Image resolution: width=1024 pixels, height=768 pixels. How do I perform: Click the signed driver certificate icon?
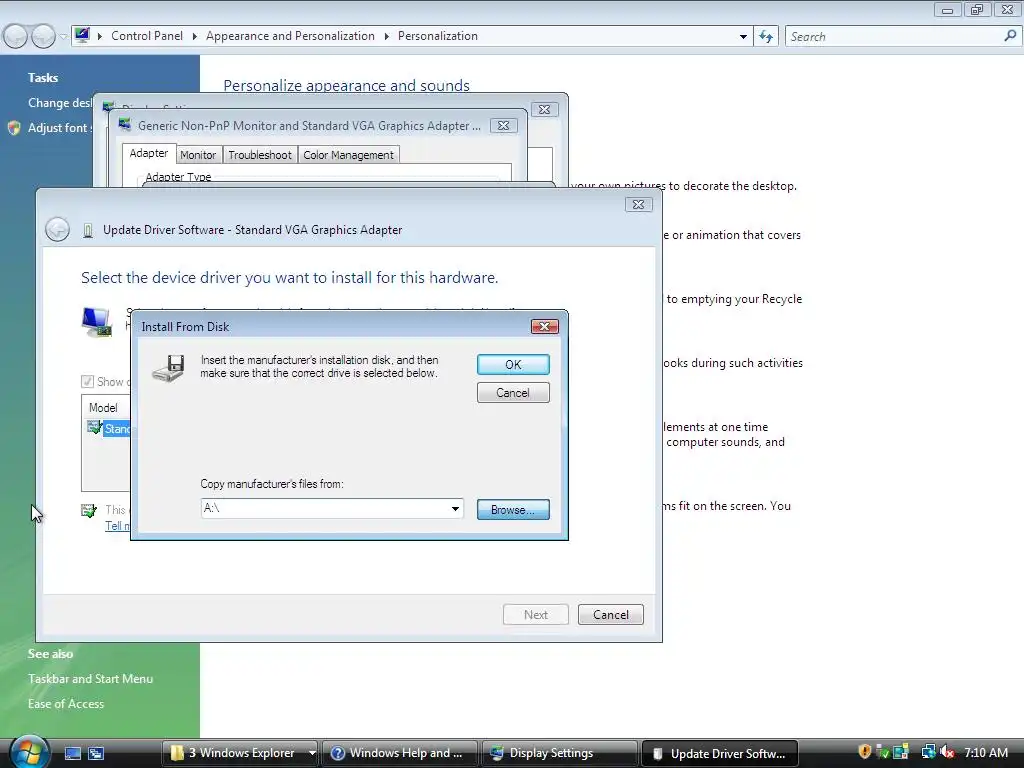(x=89, y=511)
